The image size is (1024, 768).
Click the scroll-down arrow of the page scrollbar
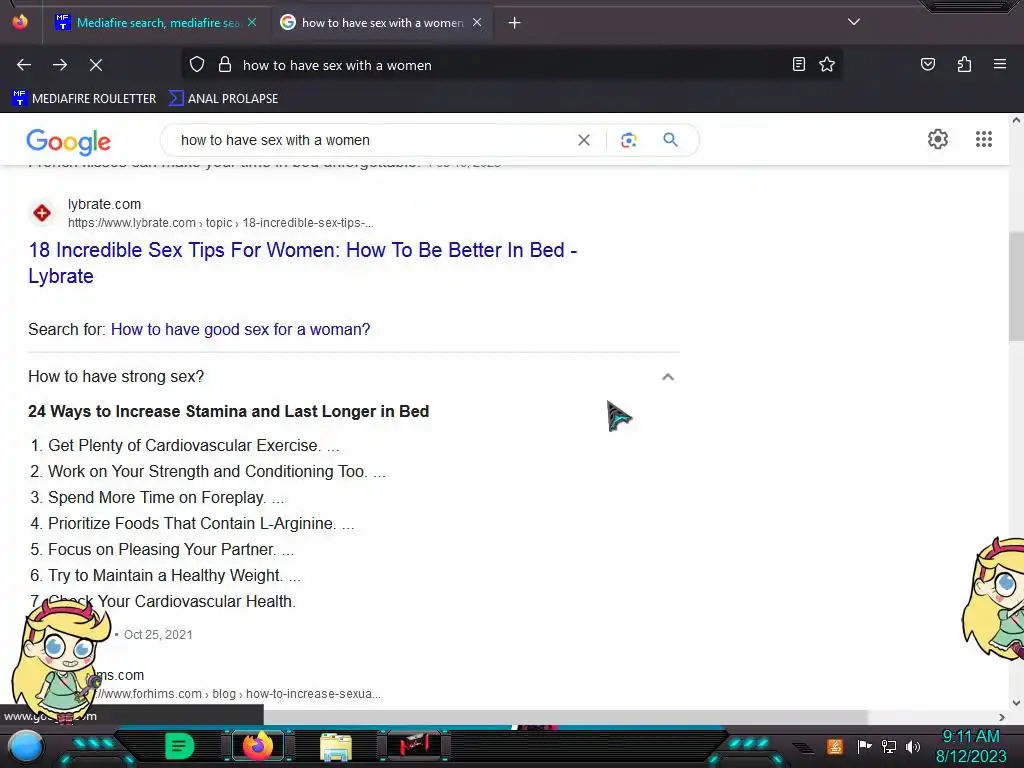[x=1016, y=703]
